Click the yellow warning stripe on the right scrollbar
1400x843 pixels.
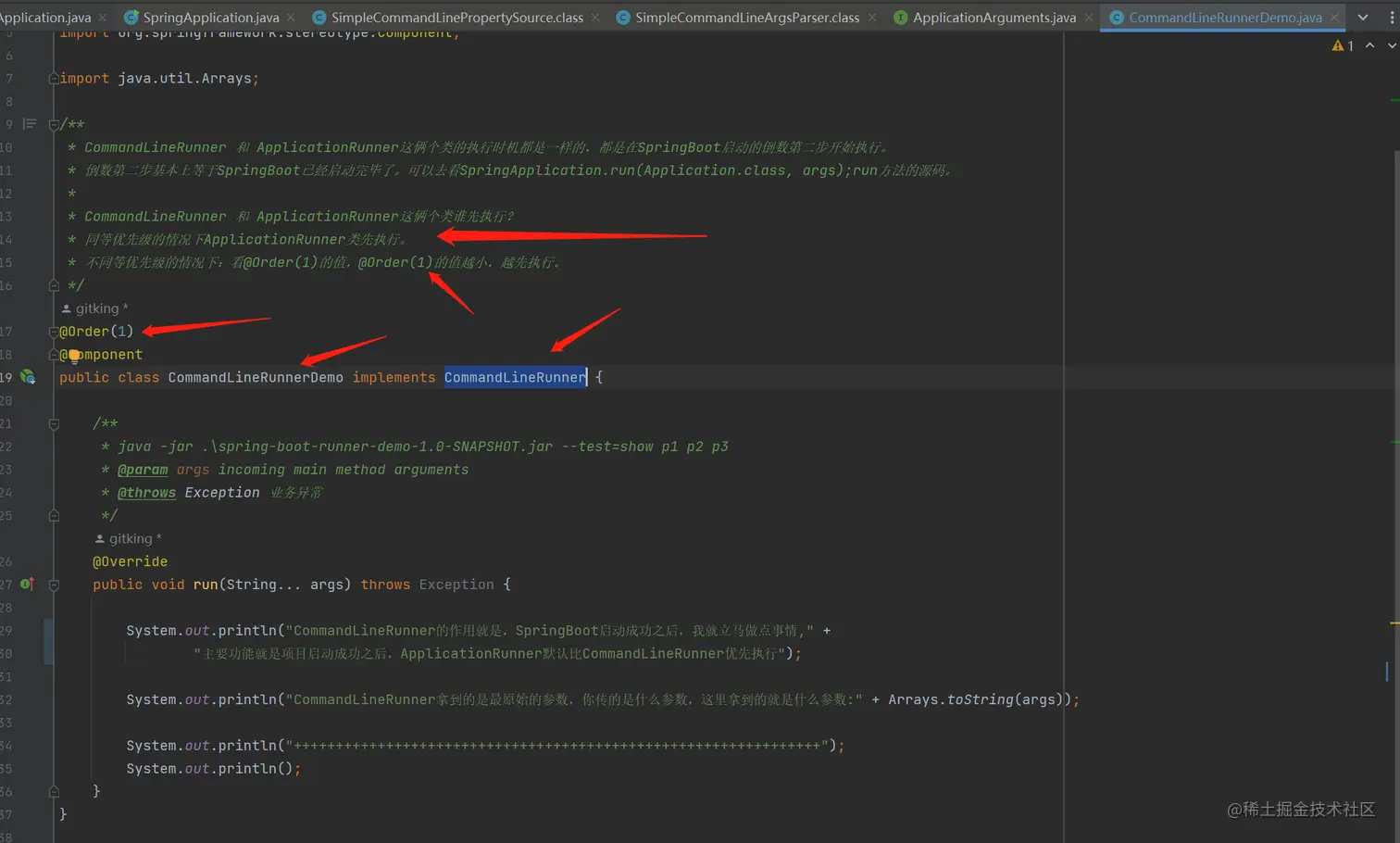pos(1394,623)
